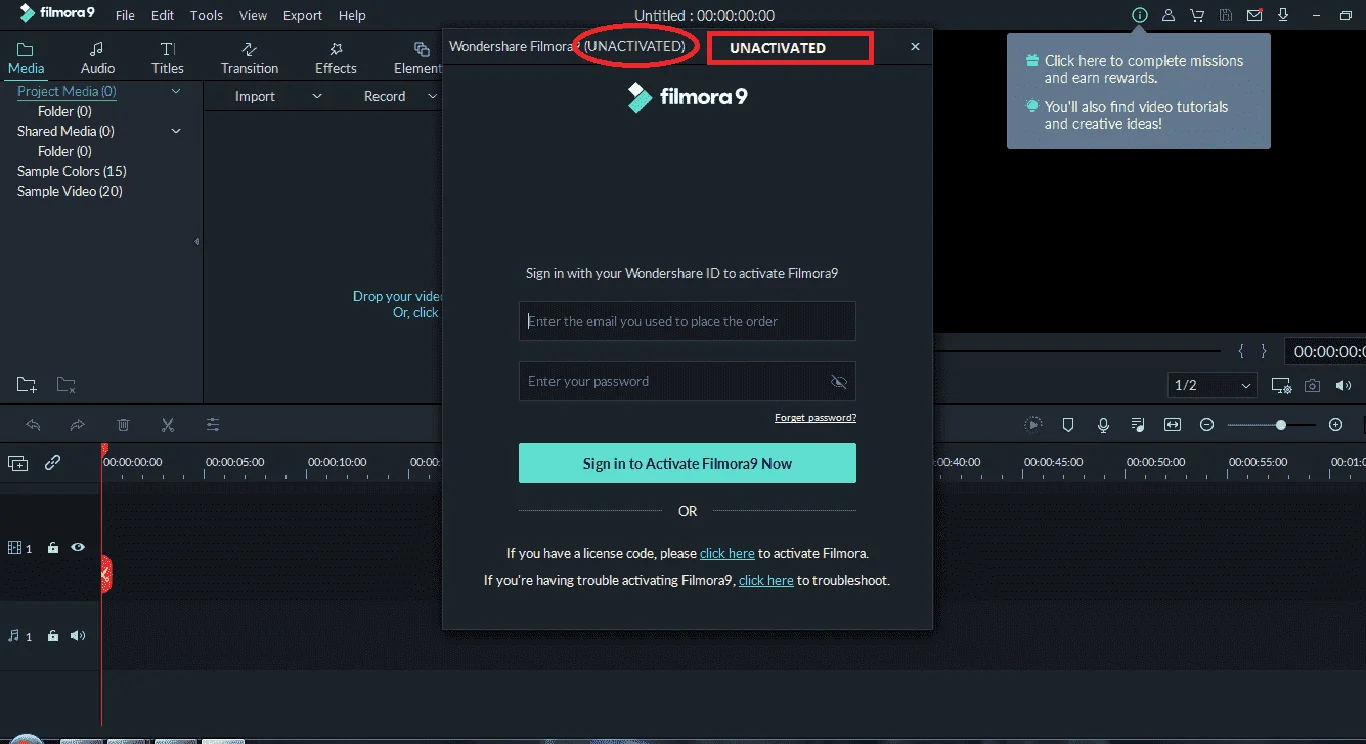Open the File menu

click(x=125, y=15)
